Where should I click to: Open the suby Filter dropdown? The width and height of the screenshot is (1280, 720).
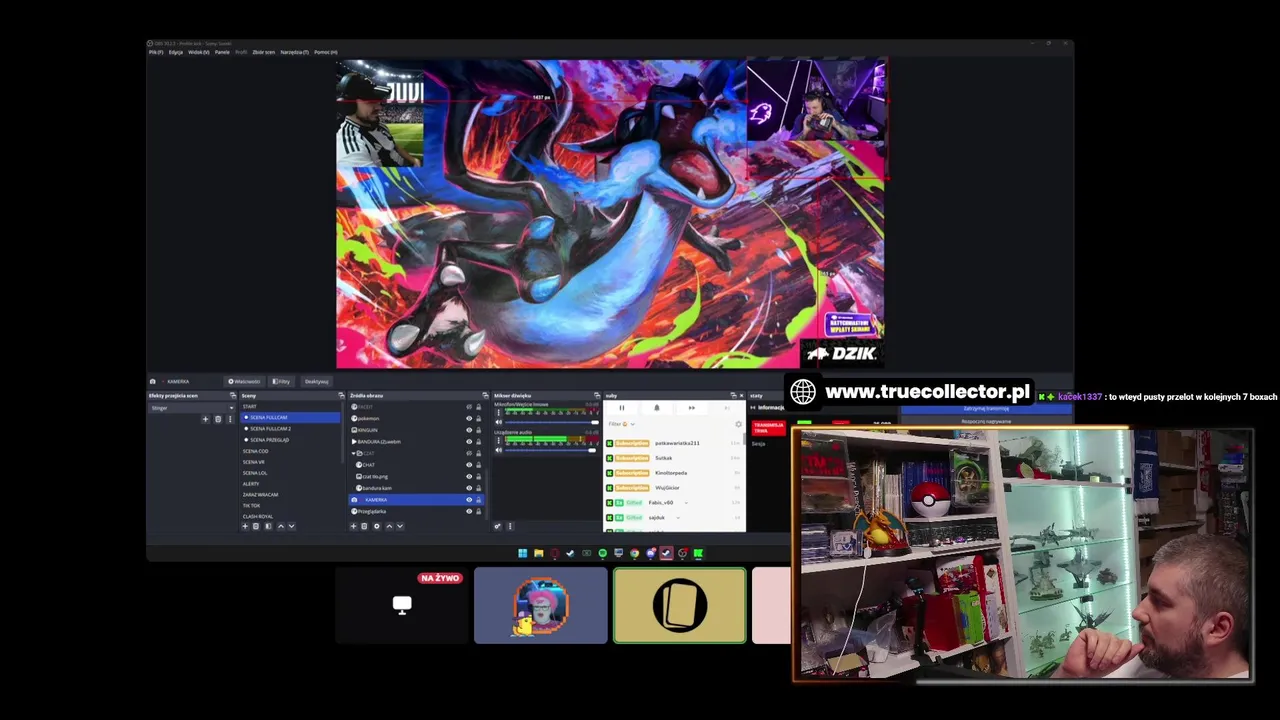621,424
